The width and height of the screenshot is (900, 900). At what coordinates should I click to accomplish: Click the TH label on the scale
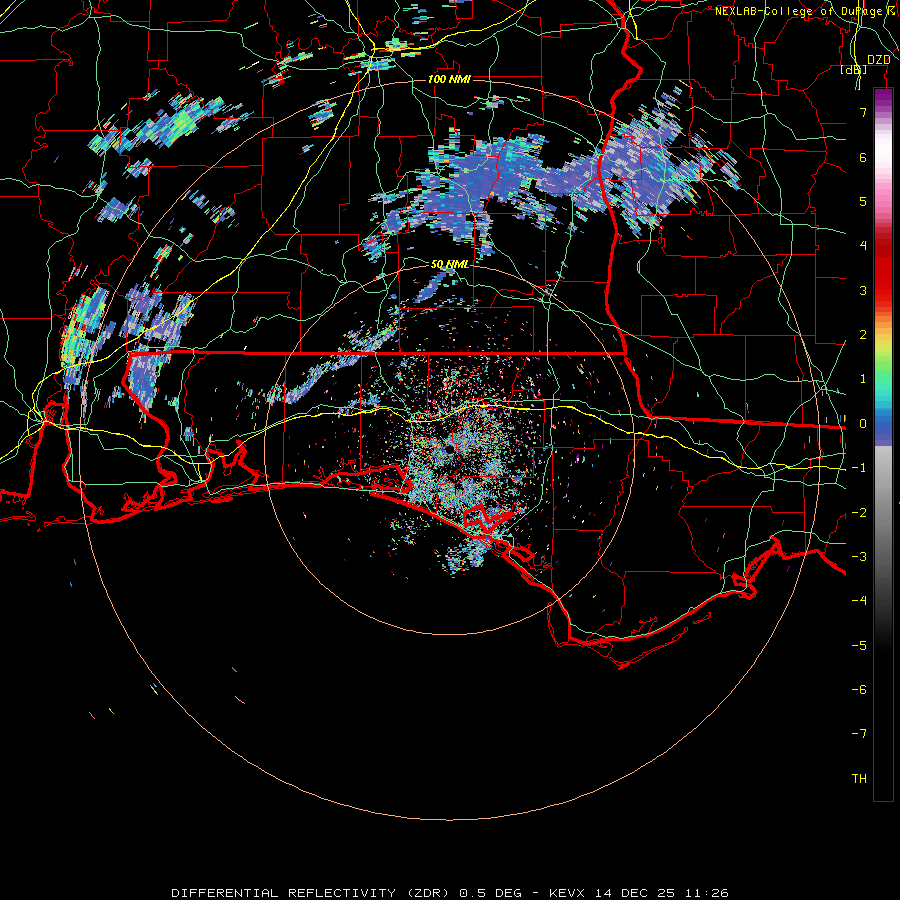tap(859, 778)
